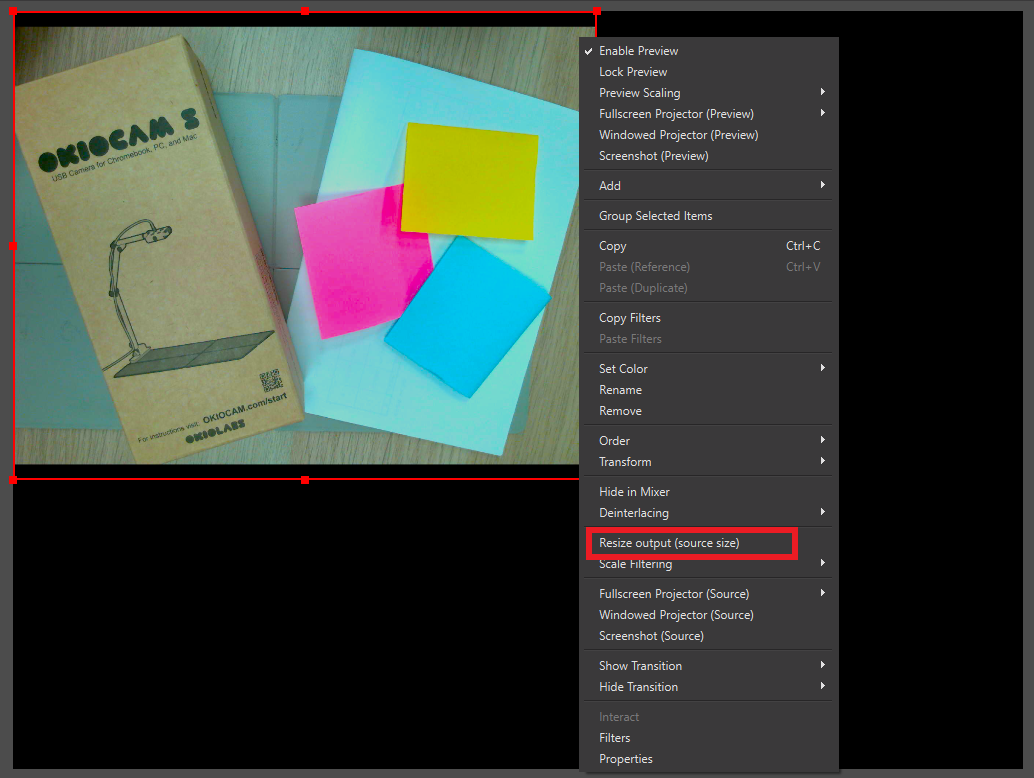Toggle the Enable Preview checkmark
1034x778 pixels.
pos(638,51)
